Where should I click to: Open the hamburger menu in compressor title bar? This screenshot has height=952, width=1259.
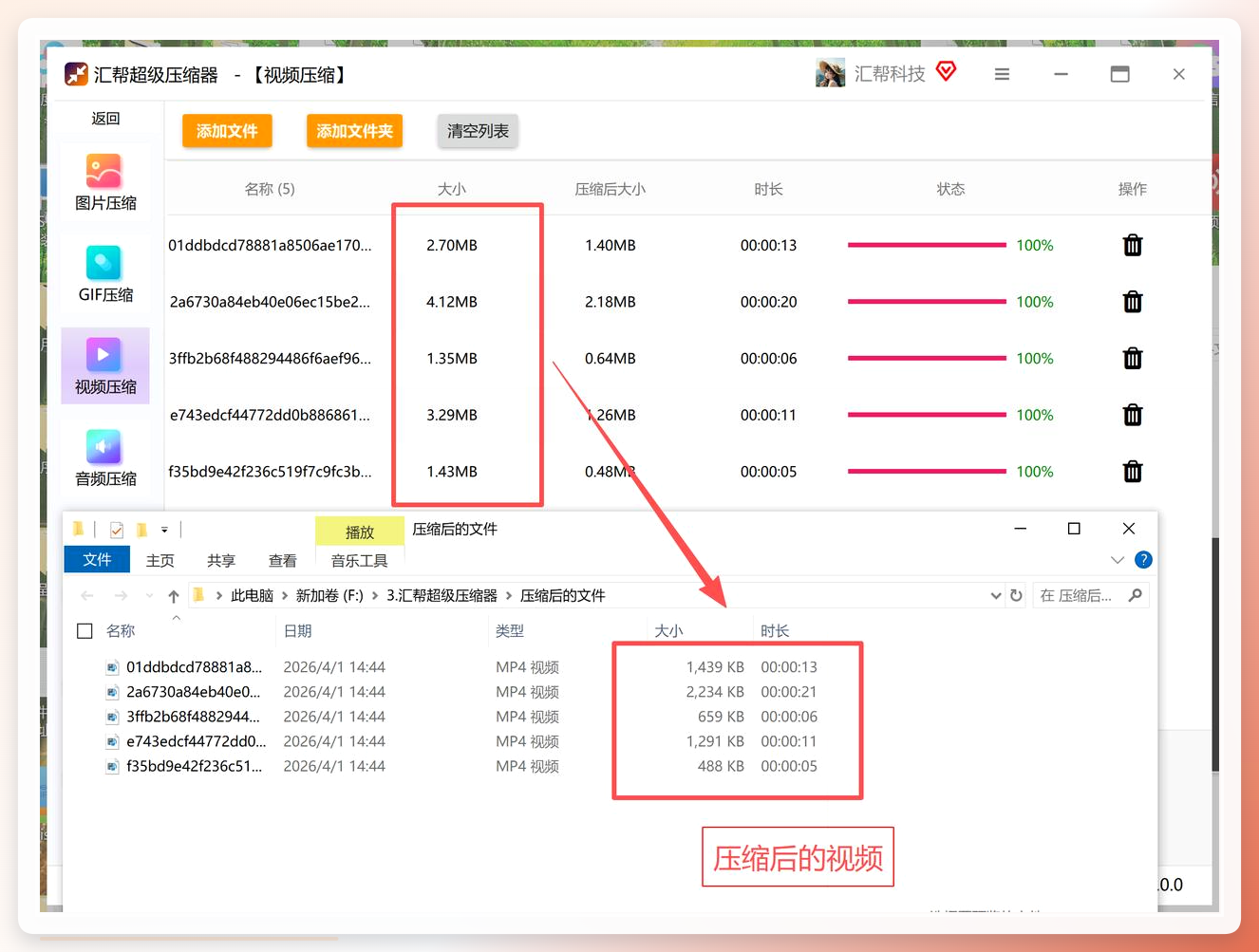coord(1002,74)
